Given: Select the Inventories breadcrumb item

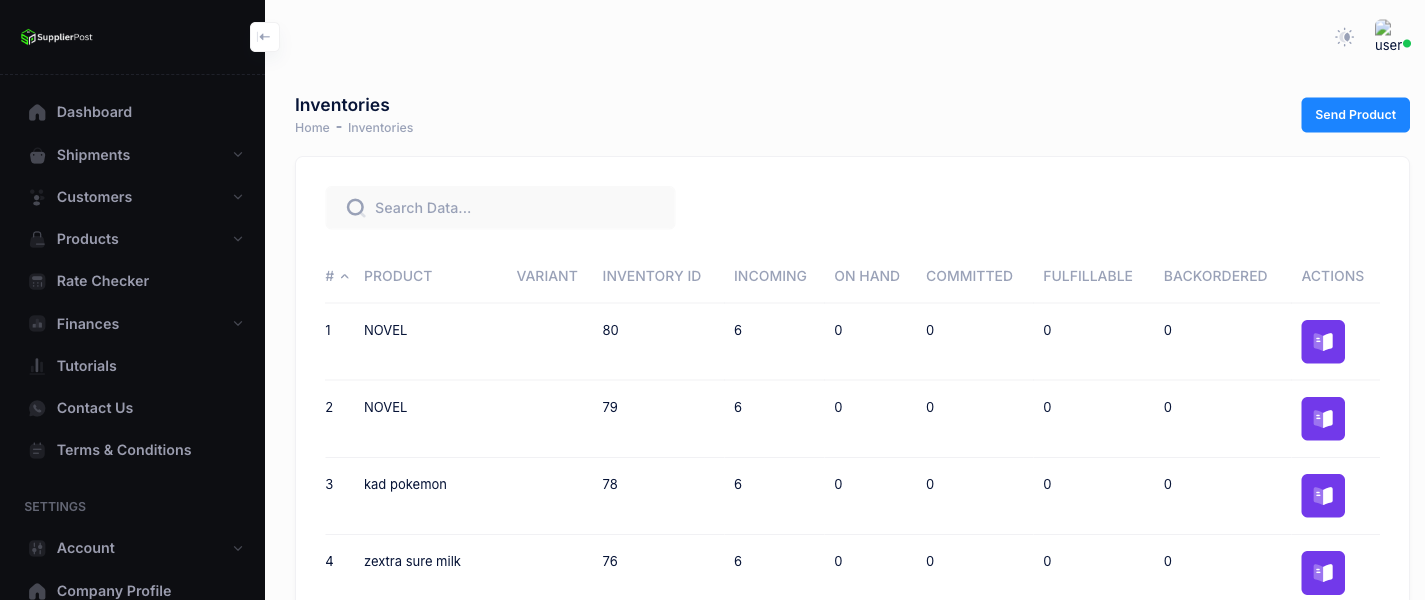Looking at the screenshot, I should (x=380, y=127).
